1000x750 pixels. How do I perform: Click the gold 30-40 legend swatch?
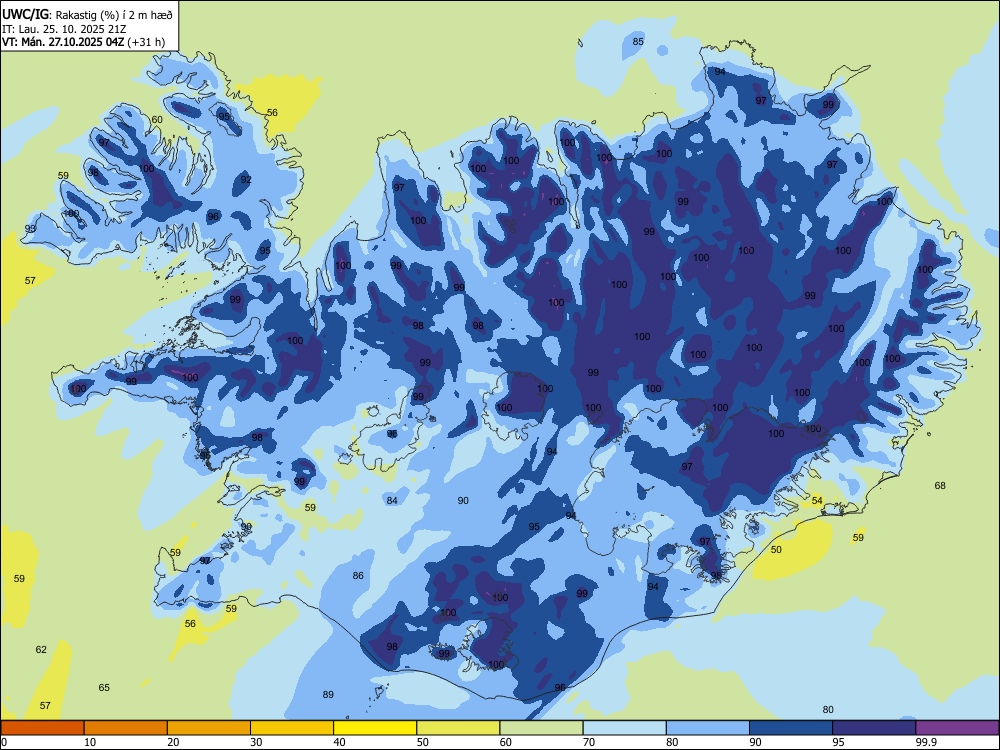coord(292,728)
